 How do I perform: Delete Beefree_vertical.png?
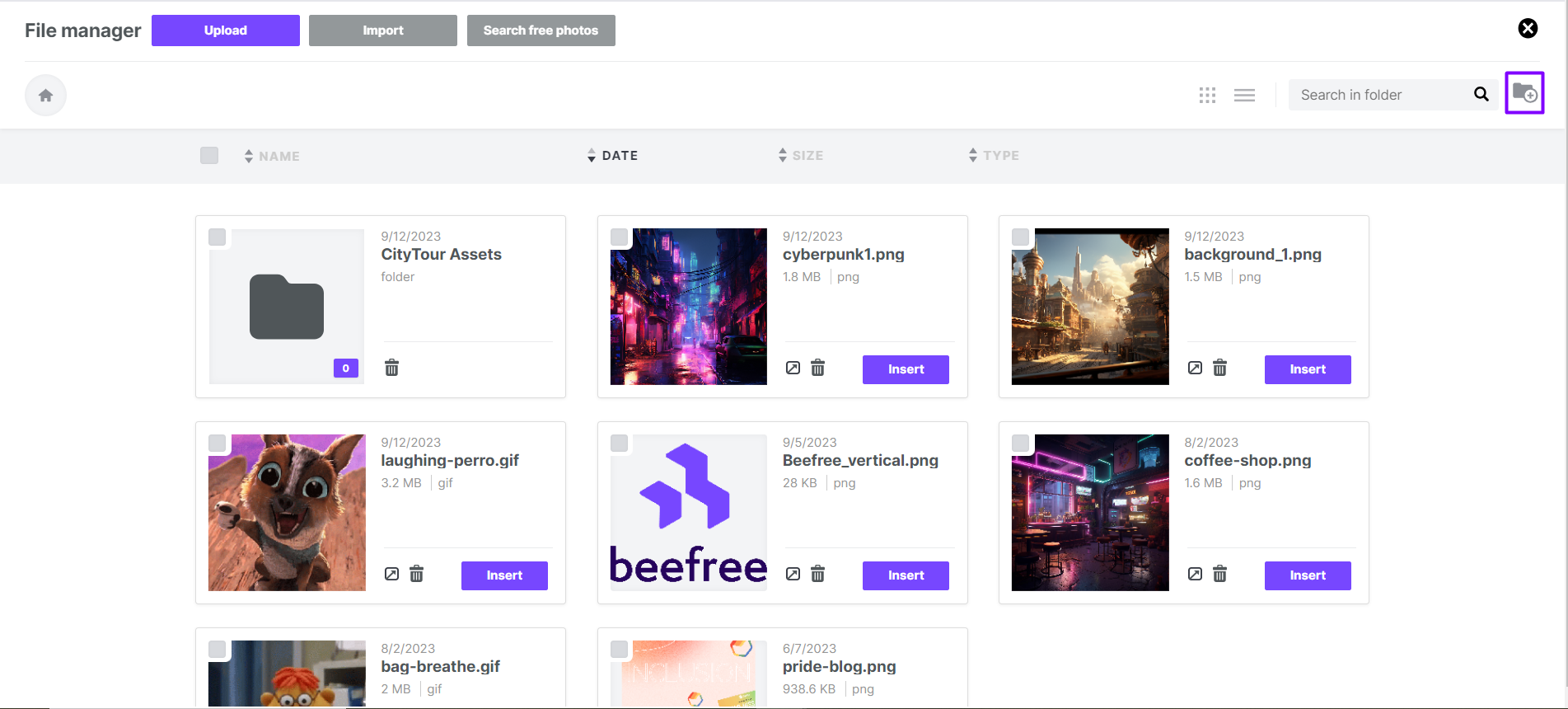click(x=818, y=574)
